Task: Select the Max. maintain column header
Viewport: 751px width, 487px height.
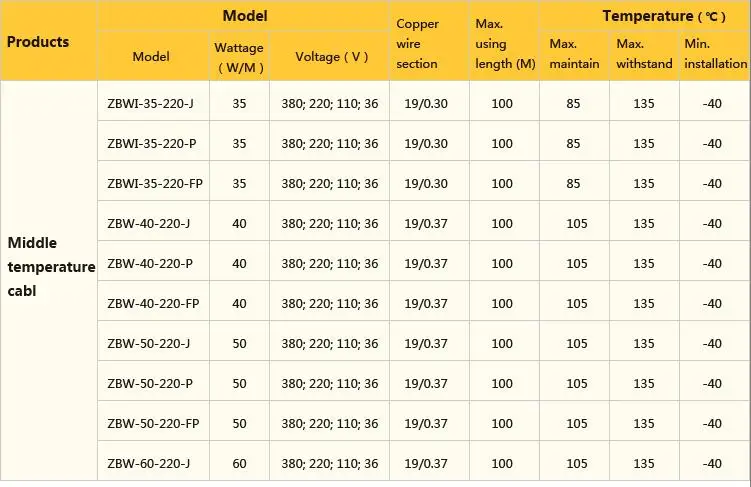Action: coord(574,54)
